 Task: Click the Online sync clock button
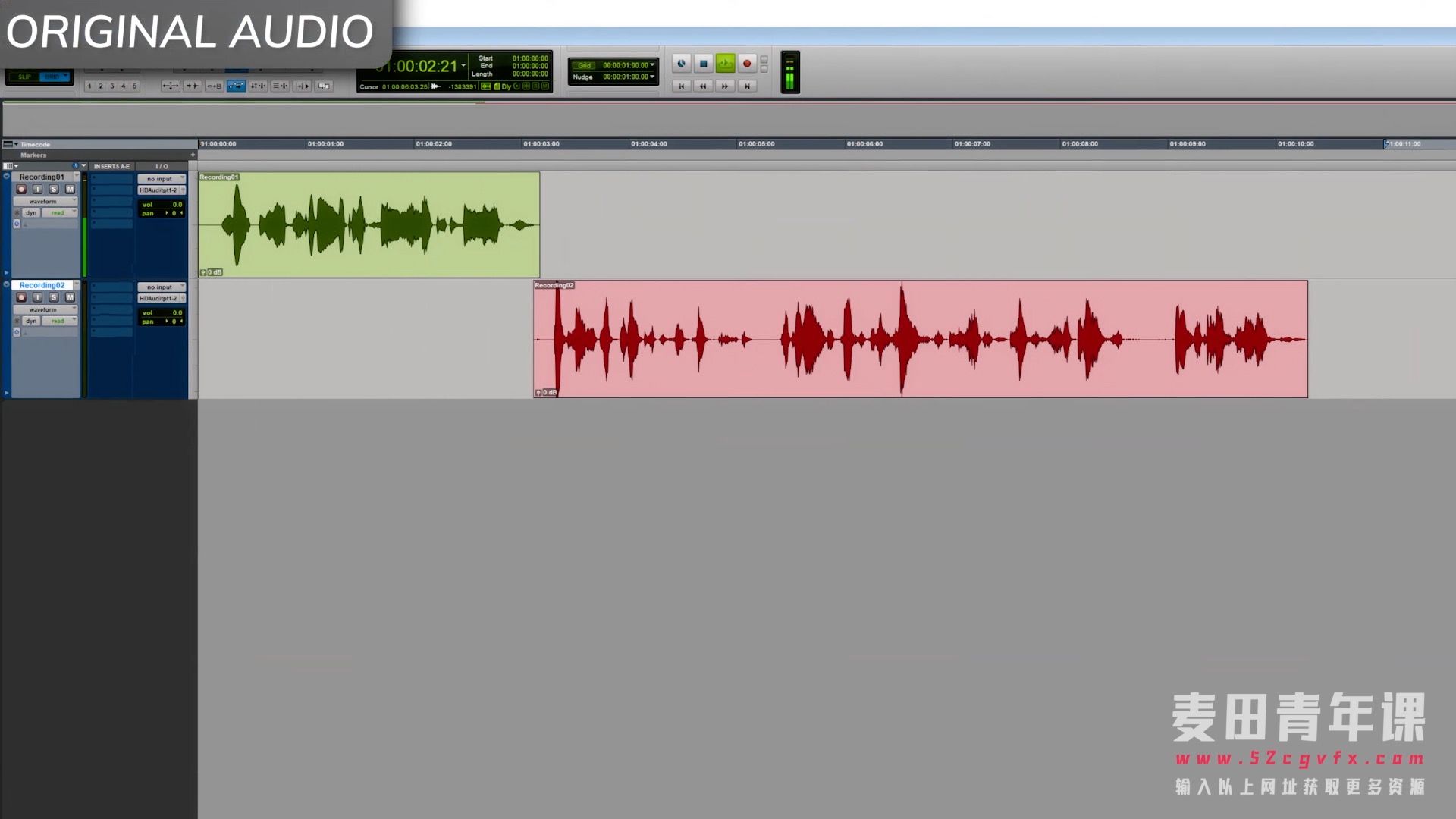681,64
